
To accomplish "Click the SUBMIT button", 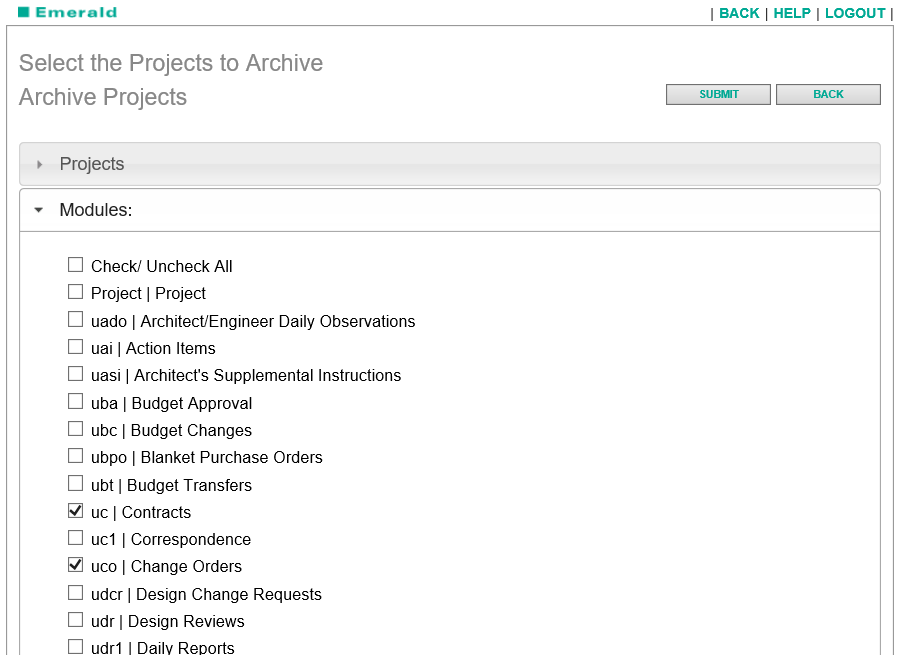I will tap(718, 94).
